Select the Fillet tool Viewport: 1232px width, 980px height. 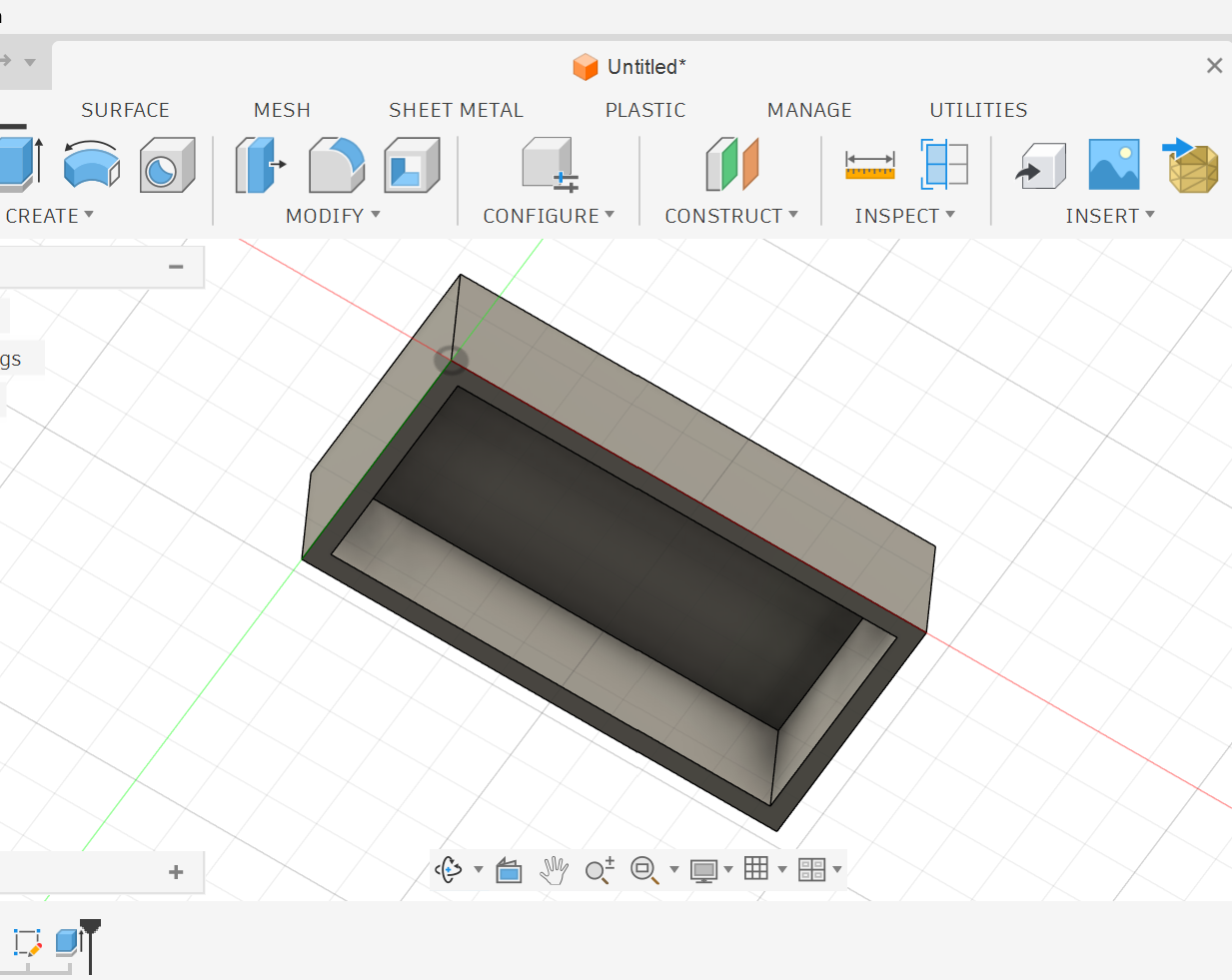[337, 165]
